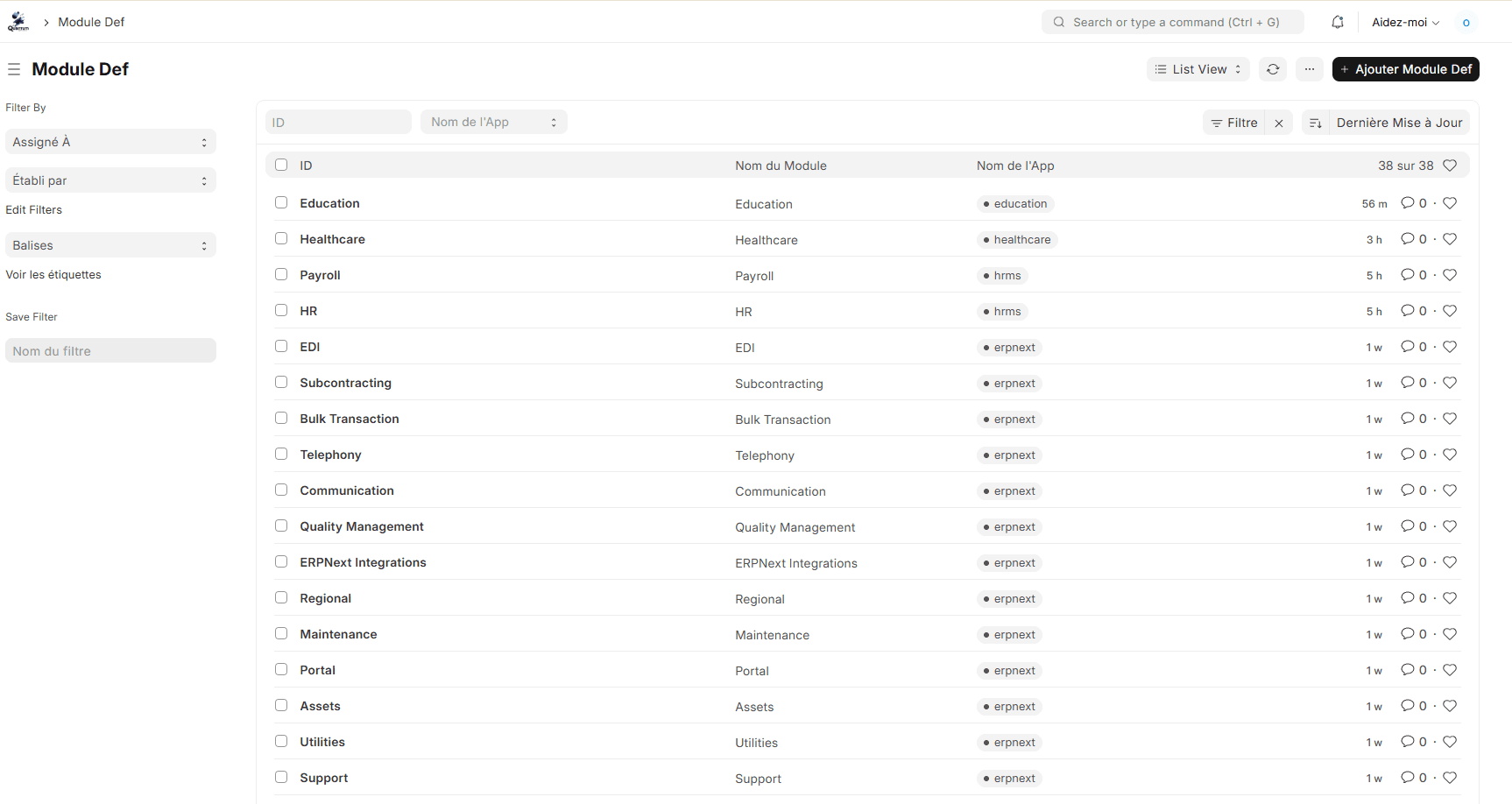Focus the search or command bar
Viewport: 1512px width, 804px height.
tap(1172, 22)
